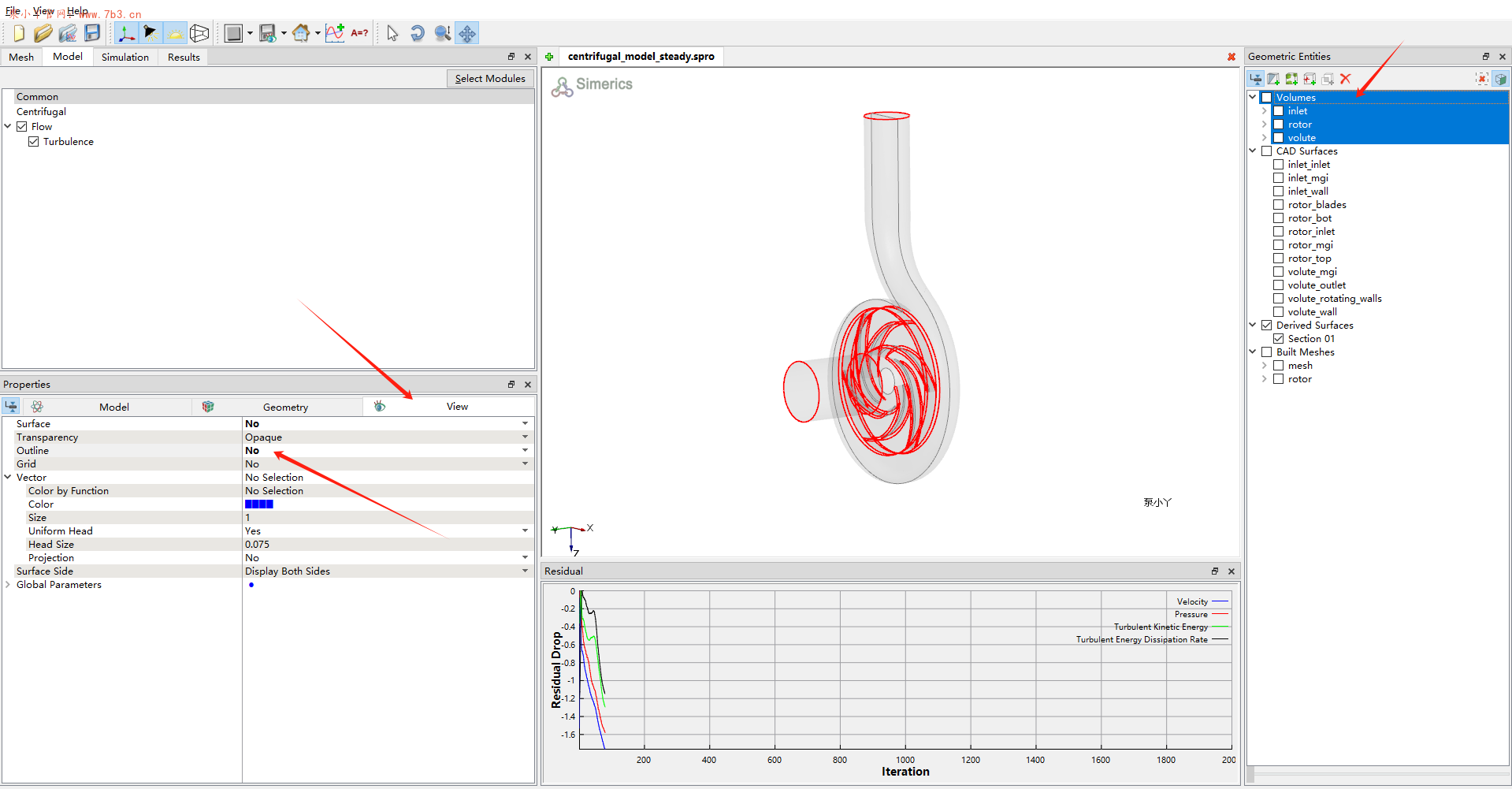Click the green plus icon beside file tab

[549, 57]
